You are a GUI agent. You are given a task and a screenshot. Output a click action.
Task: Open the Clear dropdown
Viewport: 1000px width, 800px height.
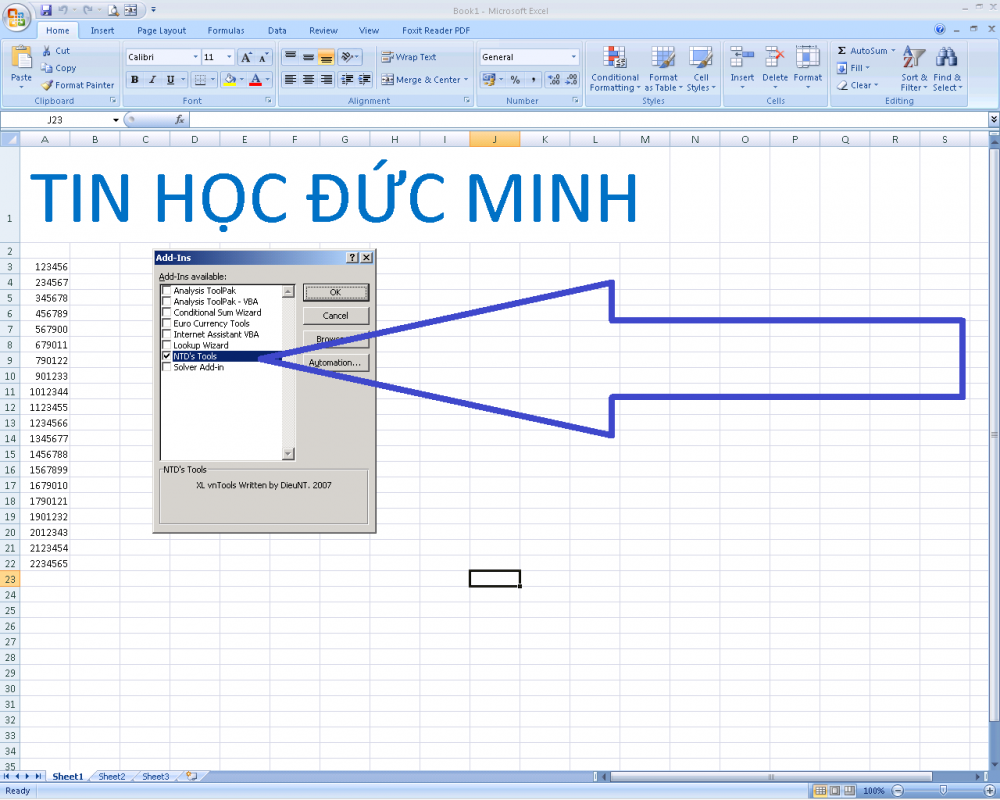coord(858,85)
